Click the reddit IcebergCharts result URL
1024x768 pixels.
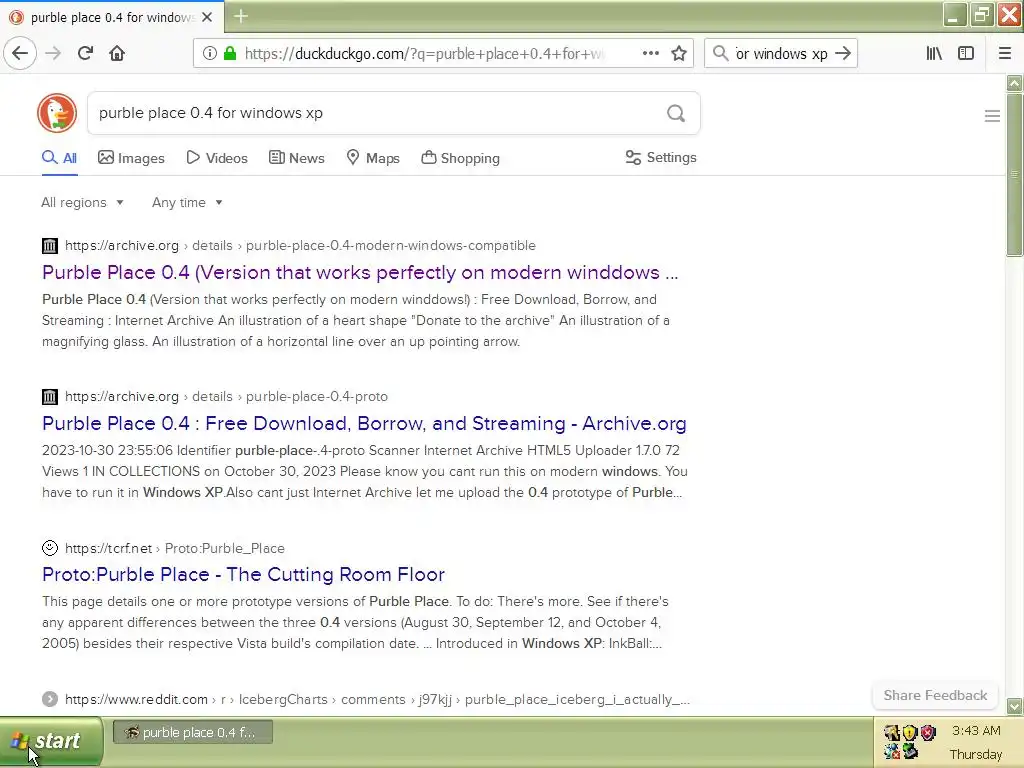[377, 699]
